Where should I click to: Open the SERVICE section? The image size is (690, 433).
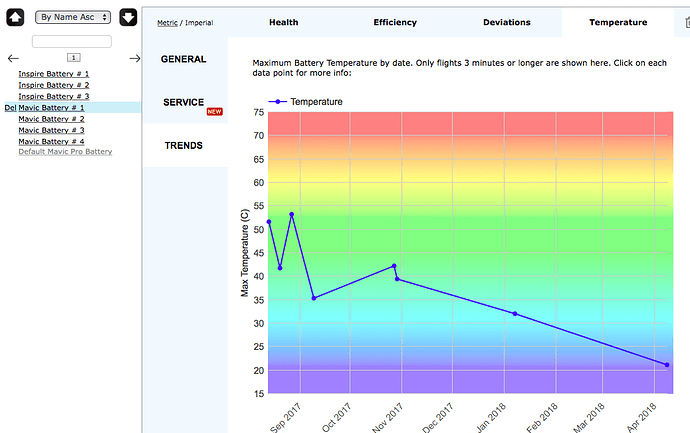[x=184, y=102]
